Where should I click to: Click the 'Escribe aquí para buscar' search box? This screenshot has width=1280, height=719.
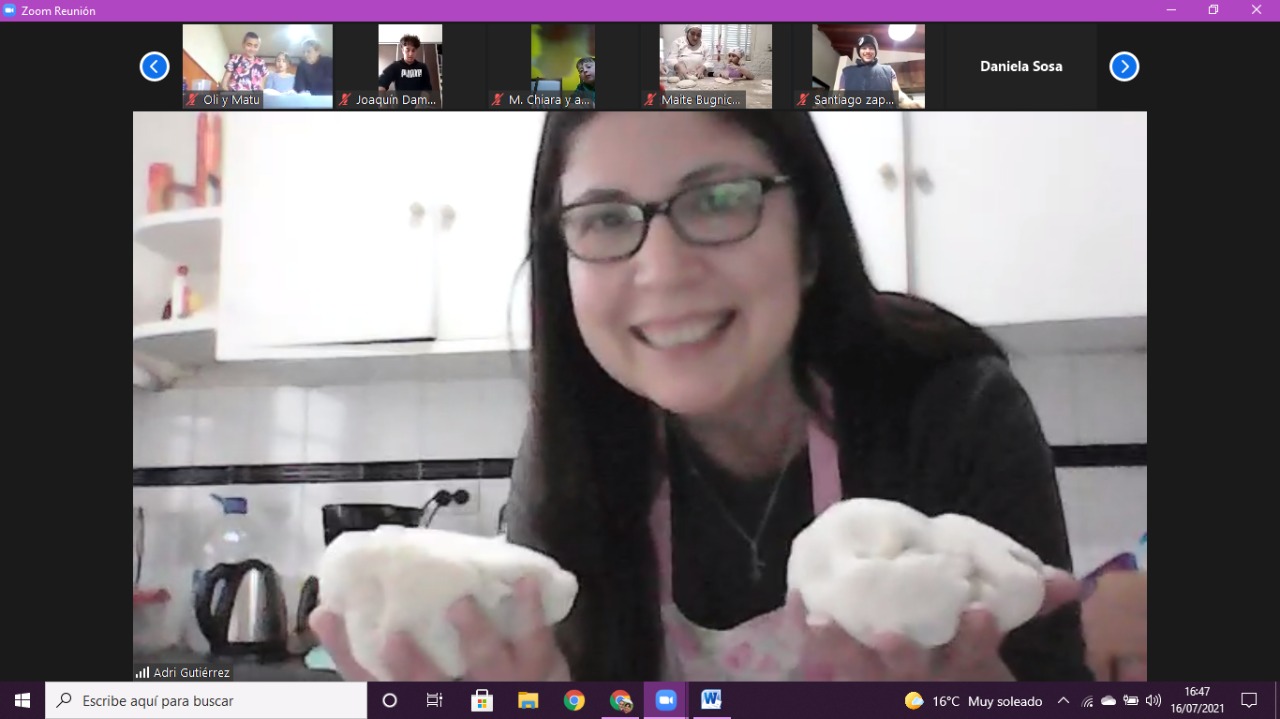pos(206,700)
